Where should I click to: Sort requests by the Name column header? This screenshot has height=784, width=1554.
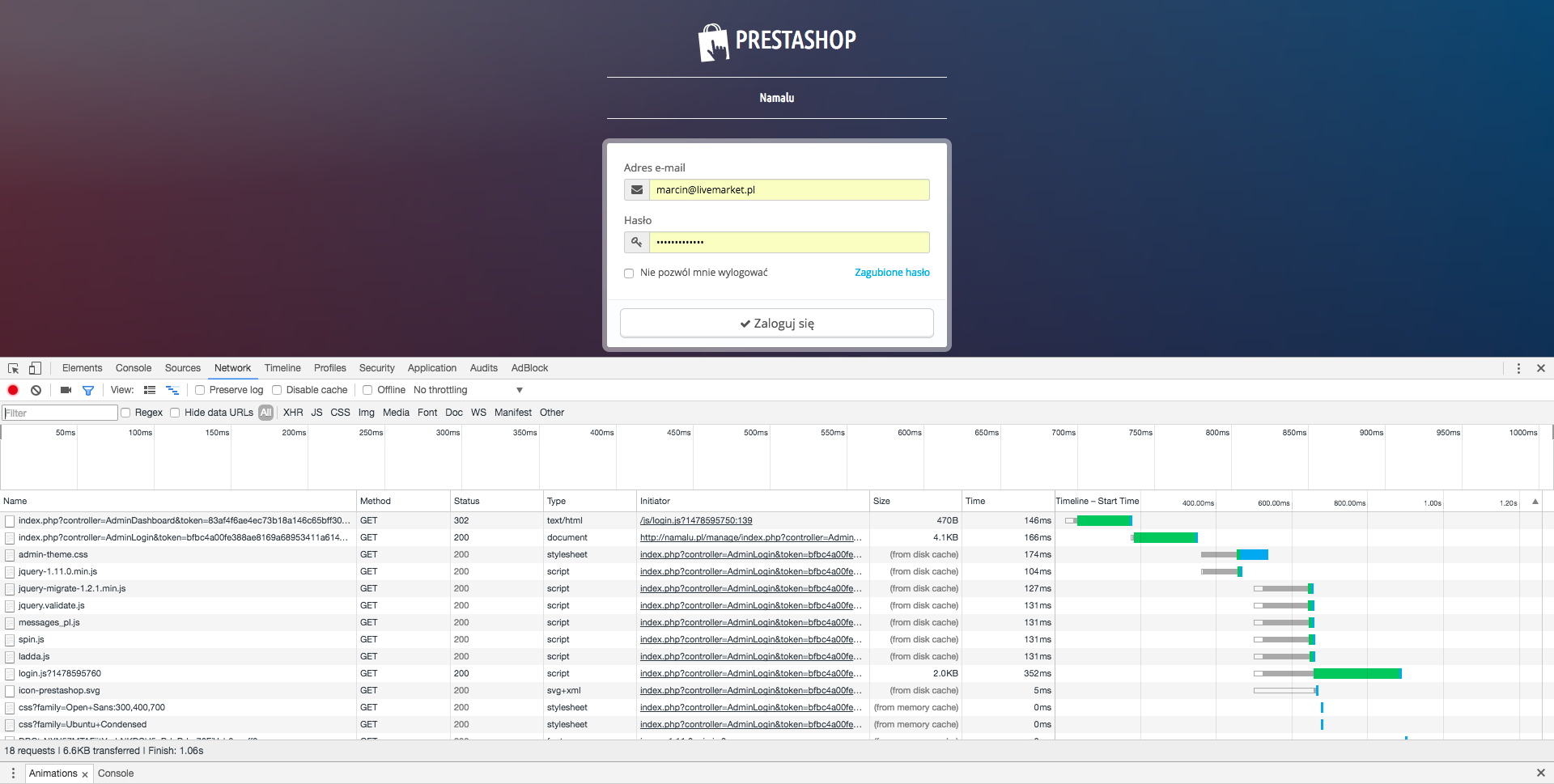[x=178, y=502]
